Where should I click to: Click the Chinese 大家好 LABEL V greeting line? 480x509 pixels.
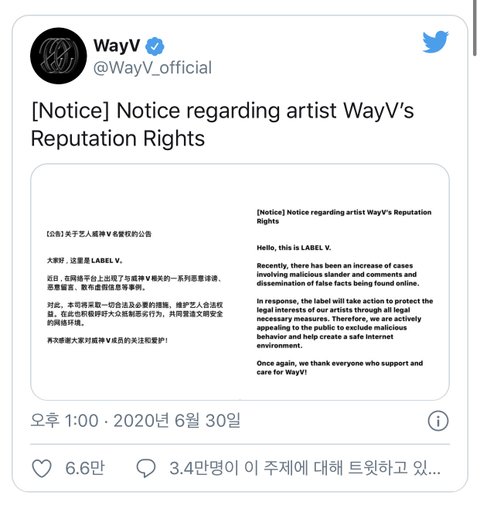click(85, 261)
